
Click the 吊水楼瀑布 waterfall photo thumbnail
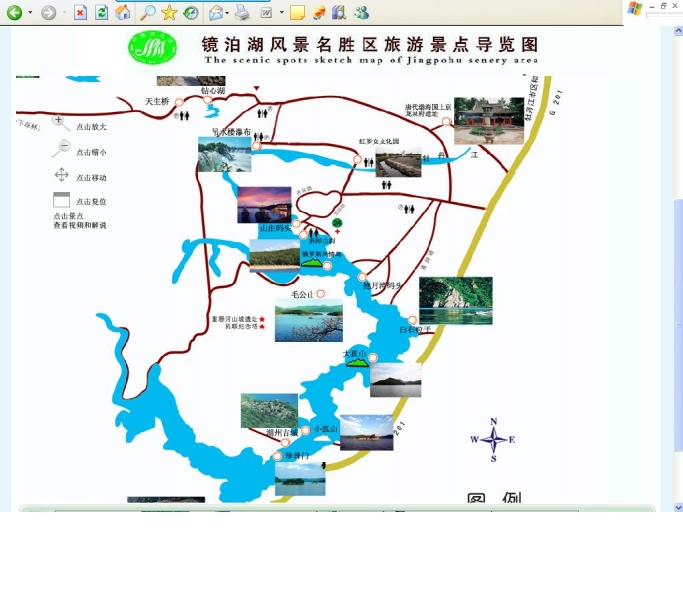[x=224, y=155]
